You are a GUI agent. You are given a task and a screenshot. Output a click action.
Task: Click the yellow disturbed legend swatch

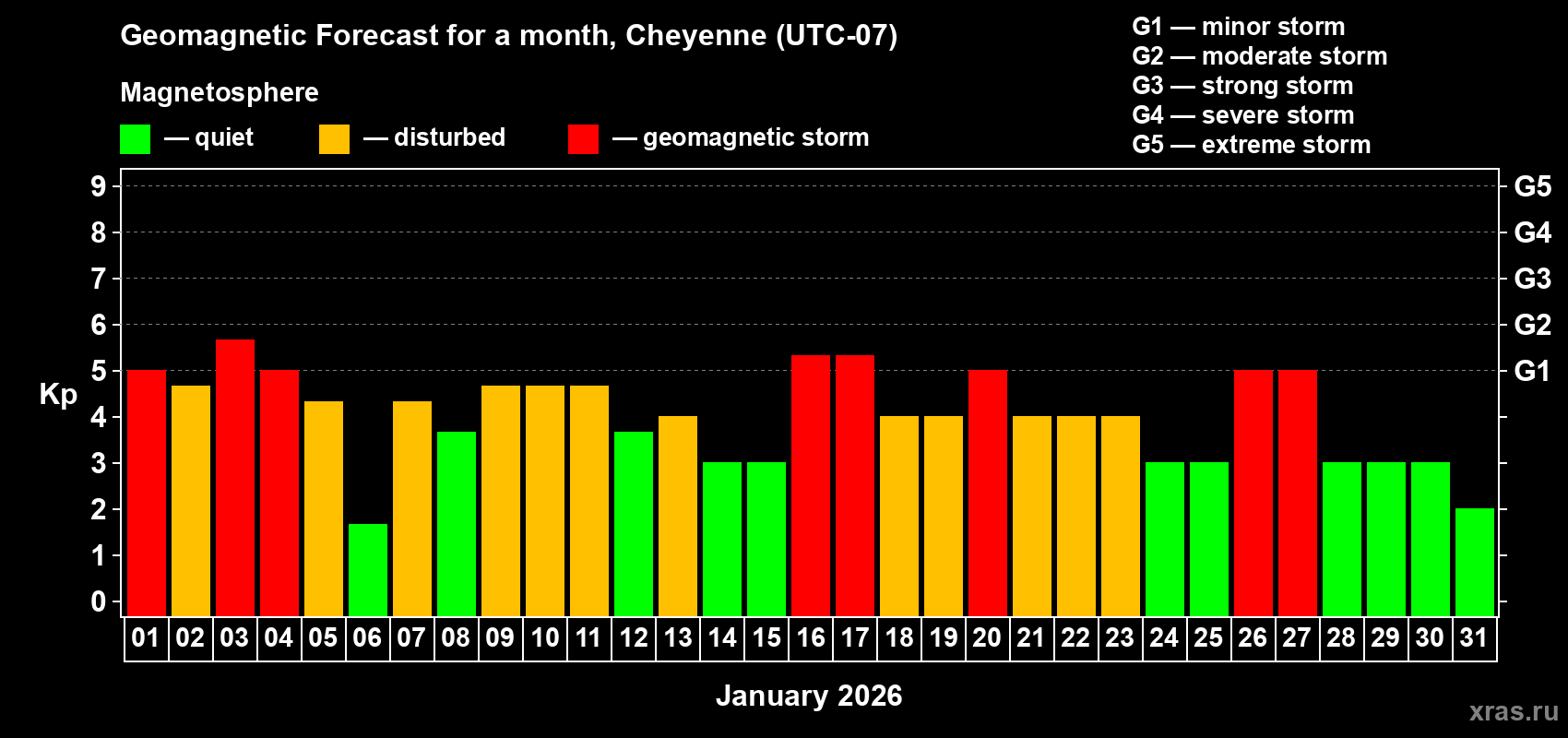(334, 139)
